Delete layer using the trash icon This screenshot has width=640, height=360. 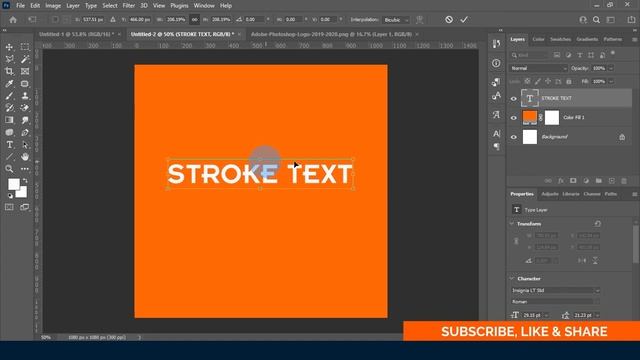coord(624,181)
